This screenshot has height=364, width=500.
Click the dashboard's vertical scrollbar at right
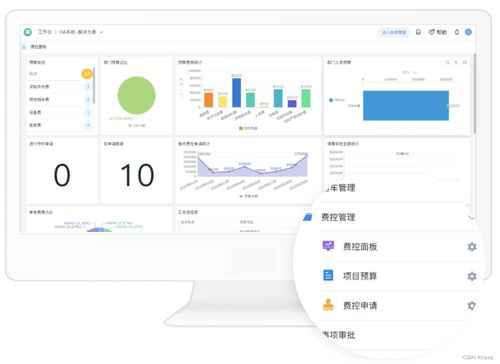click(475, 93)
